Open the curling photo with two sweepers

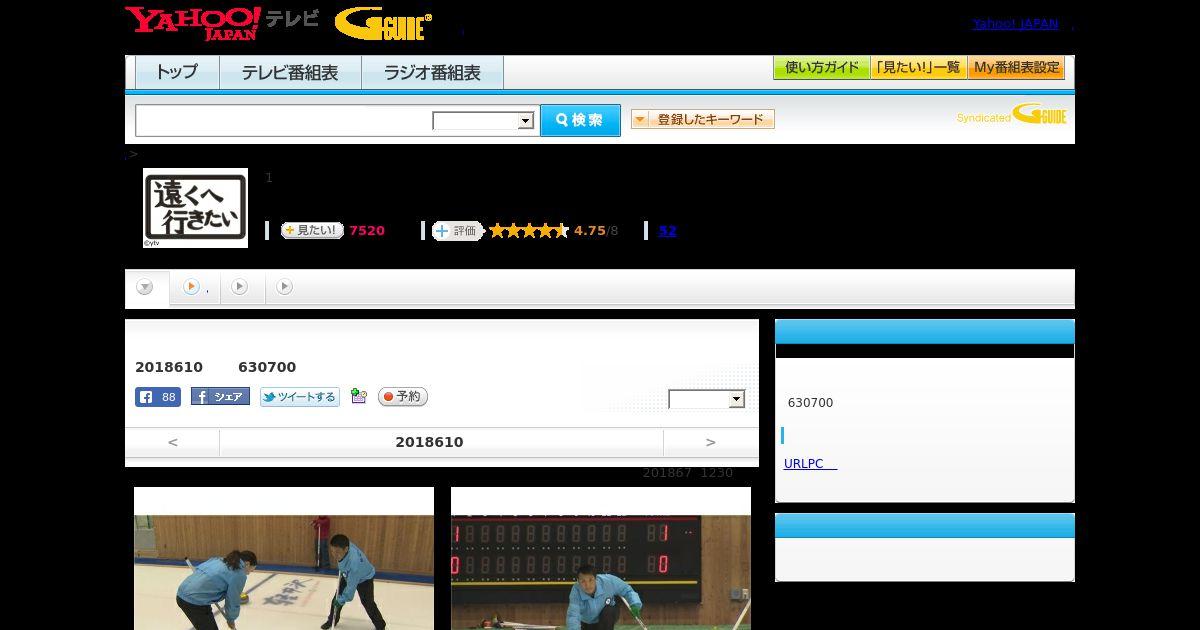[x=284, y=559]
